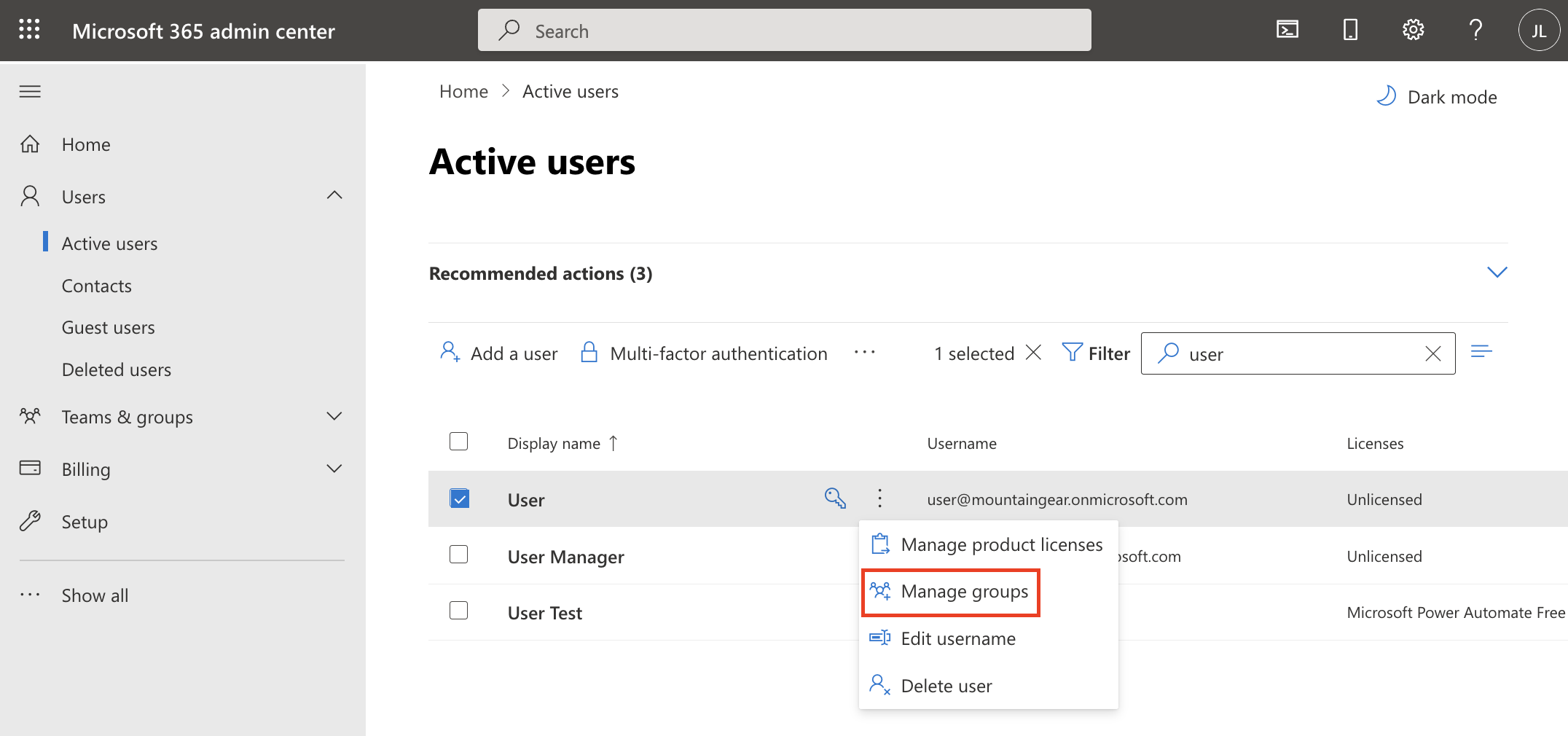This screenshot has height=736, width=1568.
Task: Click the search magnifier icon in header
Action: [x=509, y=30]
